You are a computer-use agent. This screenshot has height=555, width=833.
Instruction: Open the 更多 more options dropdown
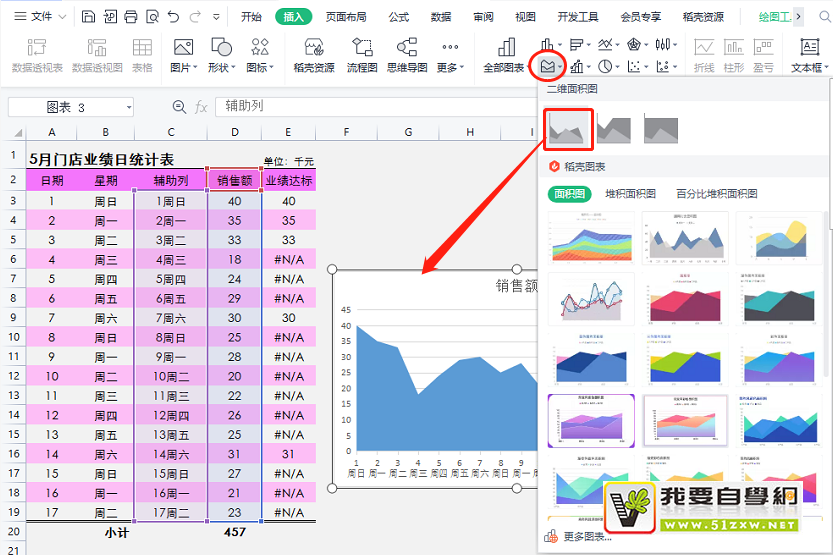450,55
